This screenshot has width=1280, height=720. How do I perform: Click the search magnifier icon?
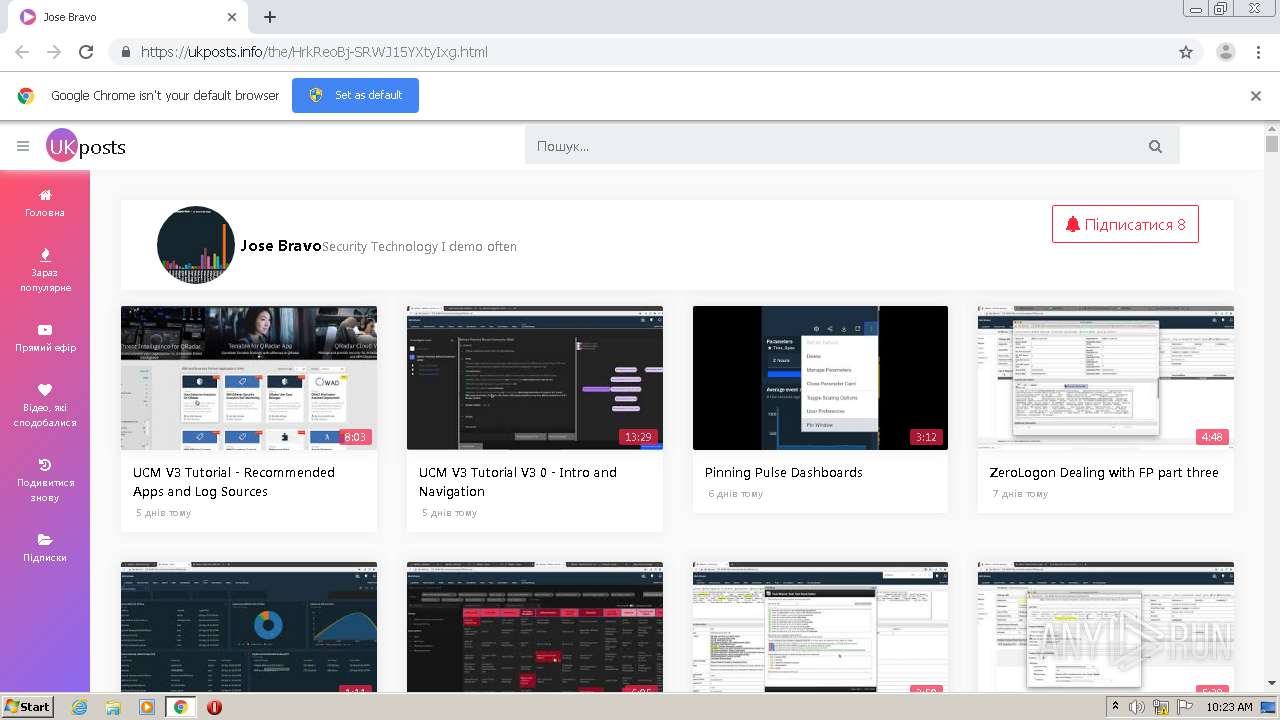click(x=1155, y=146)
